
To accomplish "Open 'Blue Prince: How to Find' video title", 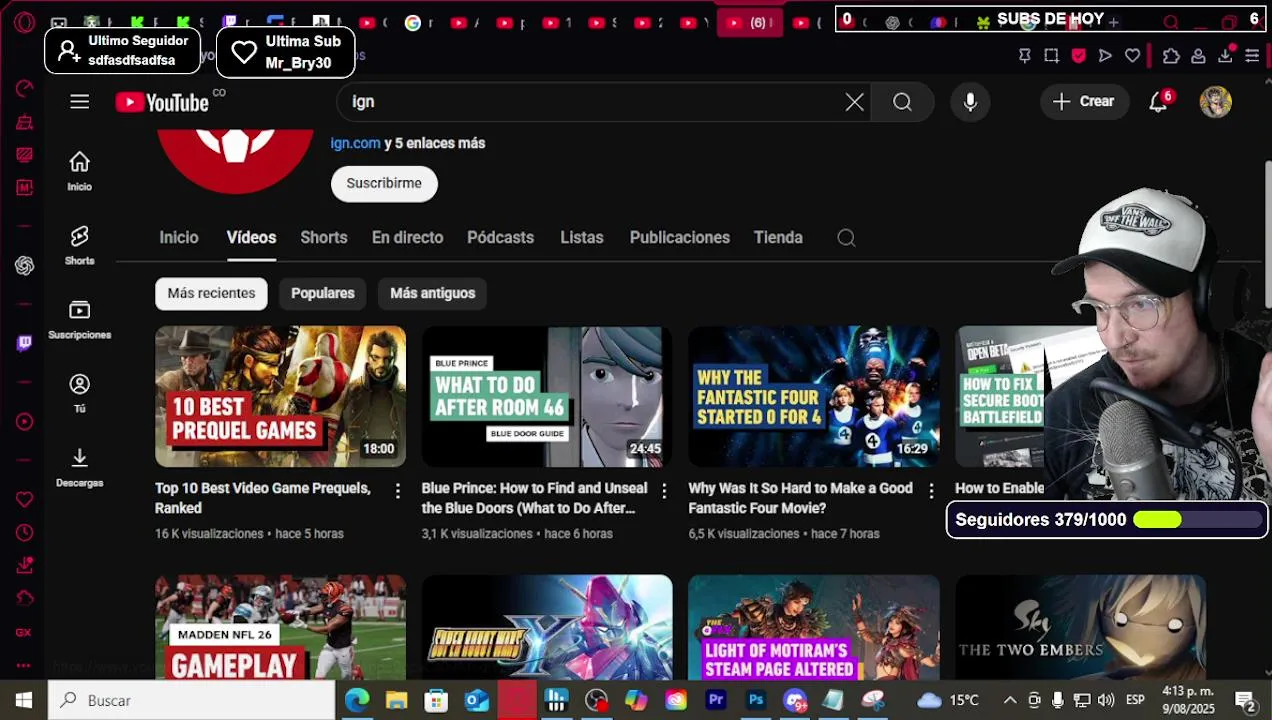I will coord(534,498).
